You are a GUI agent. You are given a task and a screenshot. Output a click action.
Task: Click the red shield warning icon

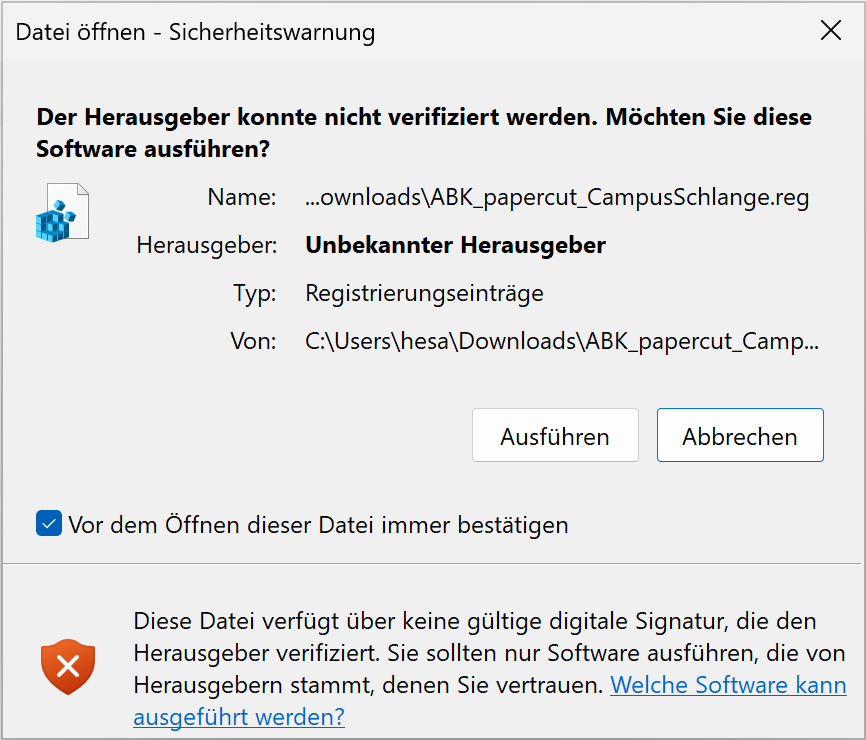point(68,668)
